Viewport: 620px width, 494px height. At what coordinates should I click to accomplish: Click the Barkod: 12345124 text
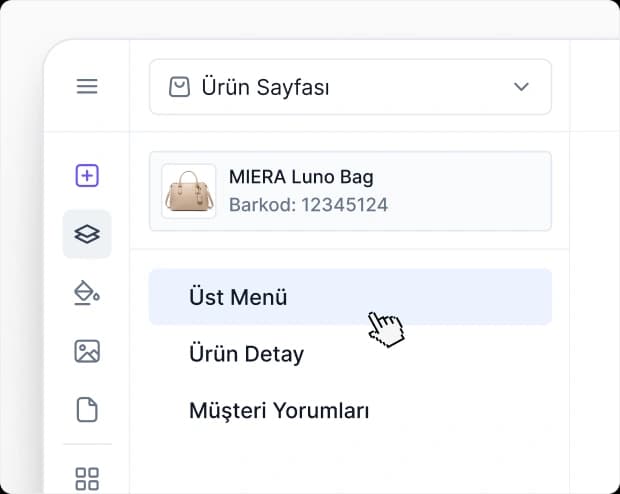(308, 206)
